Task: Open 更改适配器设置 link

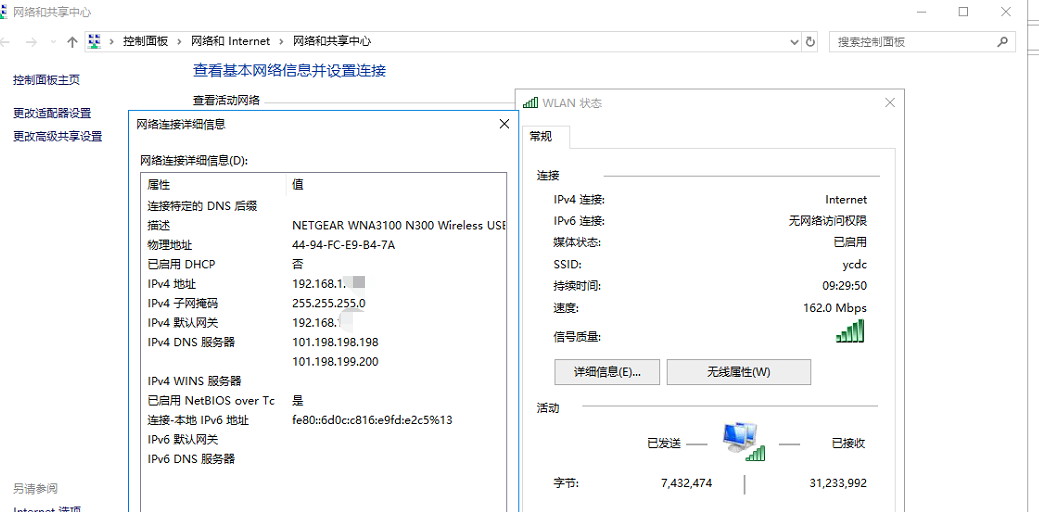Action: click(x=52, y=113)
